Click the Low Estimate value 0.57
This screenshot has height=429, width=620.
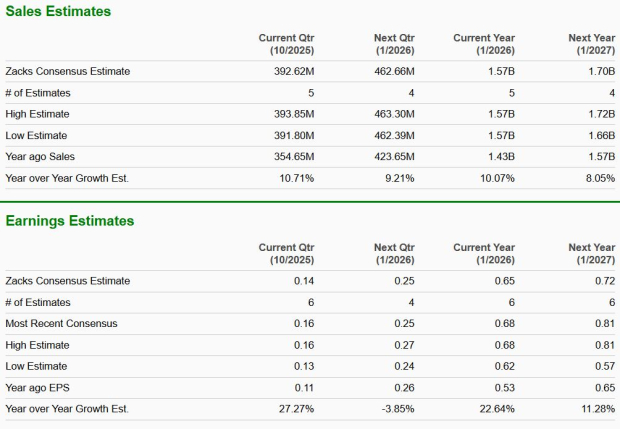click(x=604, y=366)
